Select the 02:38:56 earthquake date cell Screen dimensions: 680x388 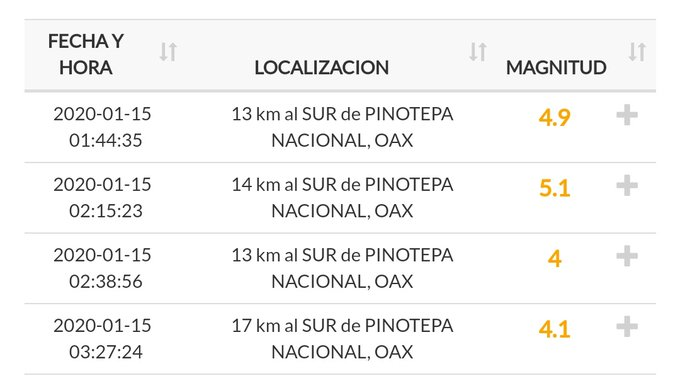[x=102, y=268]
